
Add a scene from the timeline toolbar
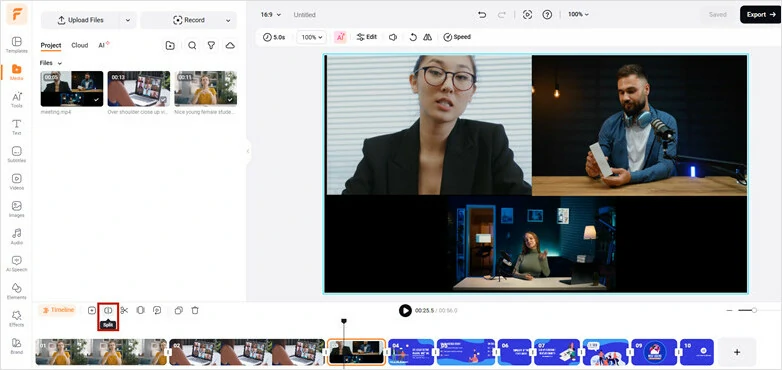[92, 310]
